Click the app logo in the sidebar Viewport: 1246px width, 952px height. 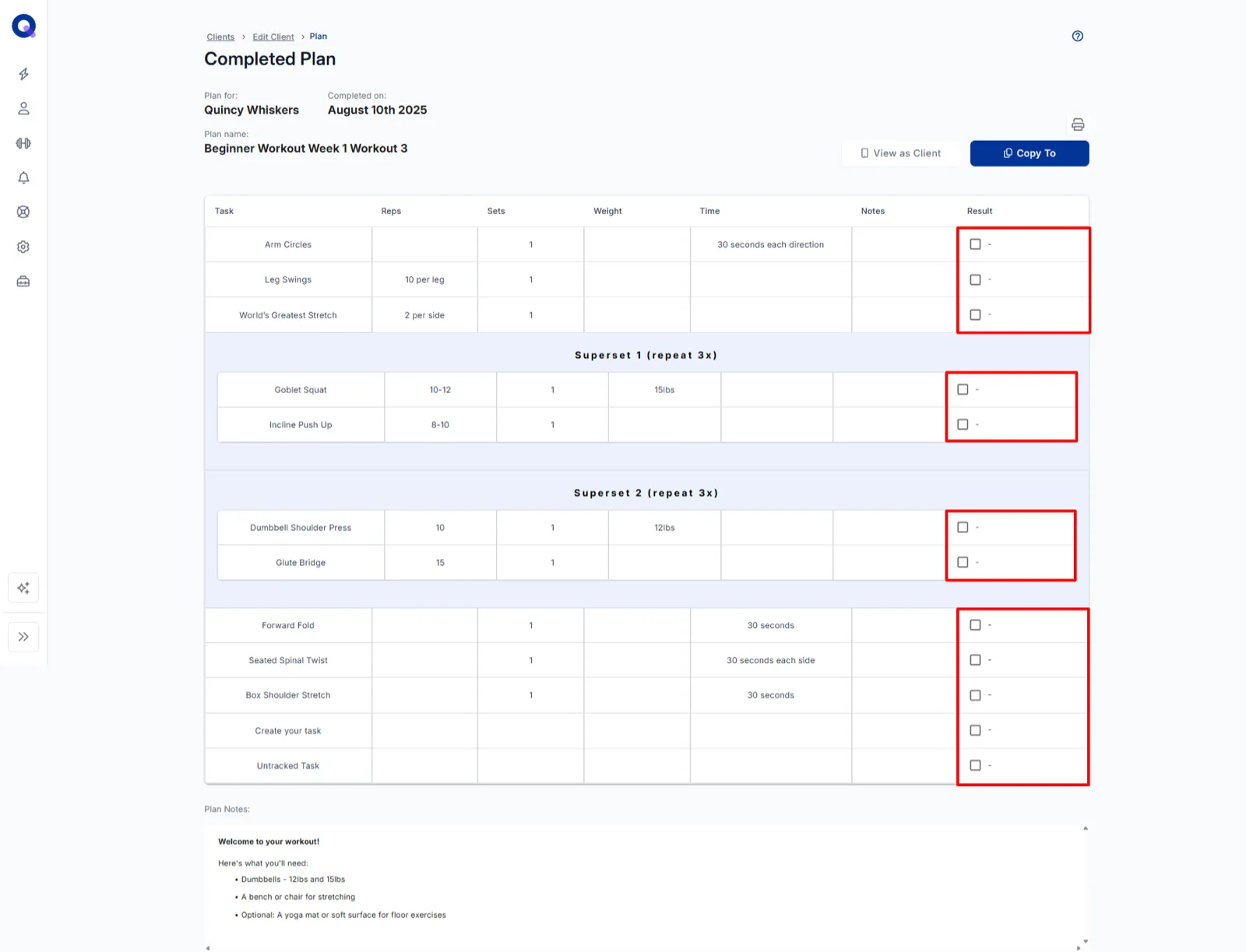24,26
